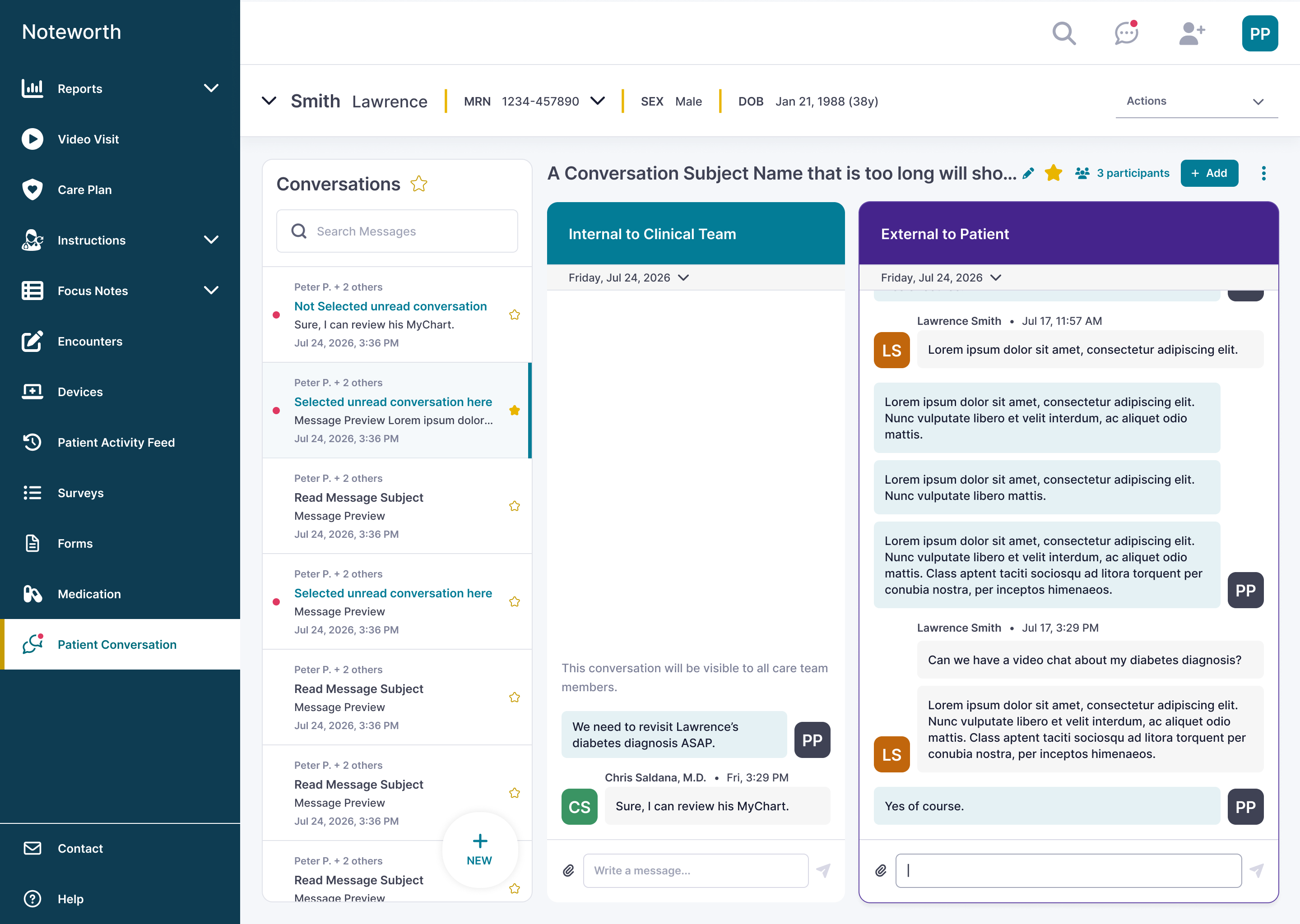Open Devices in sidebar
Image resolution: width=1300 pixels, height=924 pixels.
tap(120, 392)
